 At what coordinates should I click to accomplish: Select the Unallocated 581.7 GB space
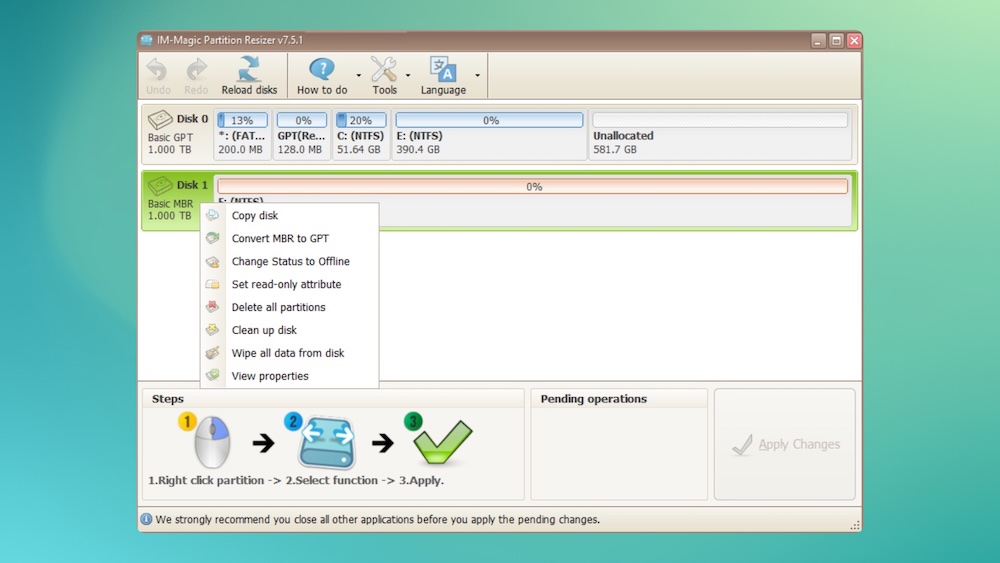click(x=720, y=135)
